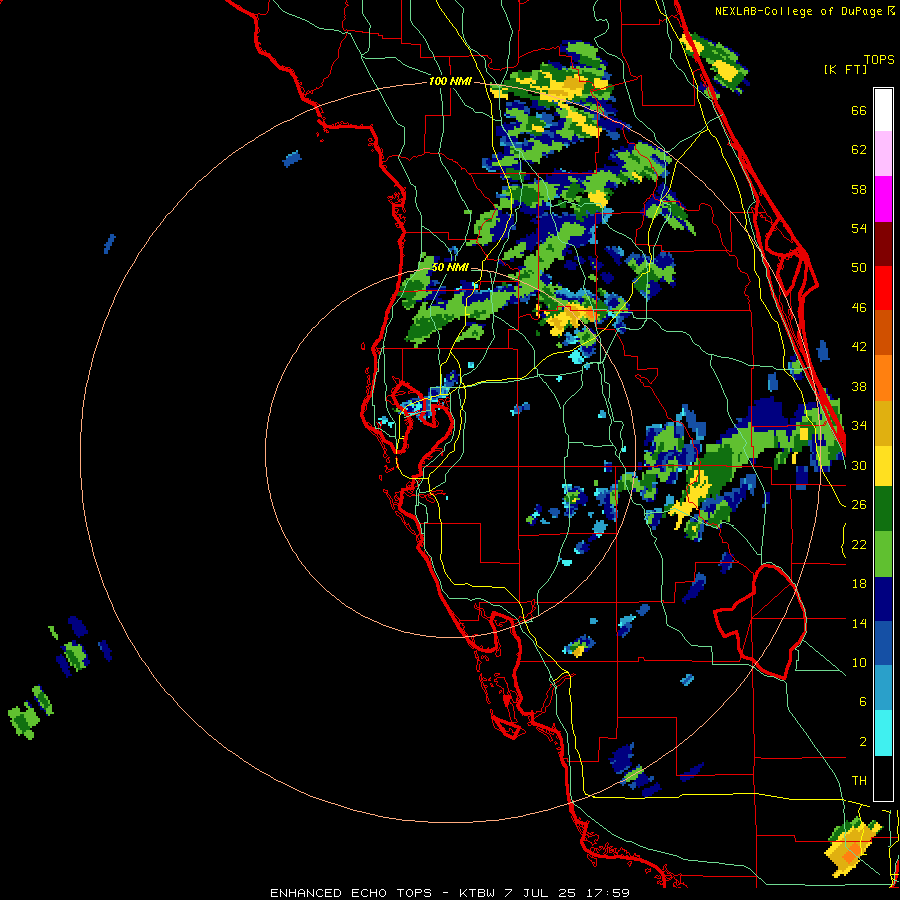Pick the dark maroon swatch on the scale
The height and width of the screenshot is (900, 900).
(x=883, y=243)
